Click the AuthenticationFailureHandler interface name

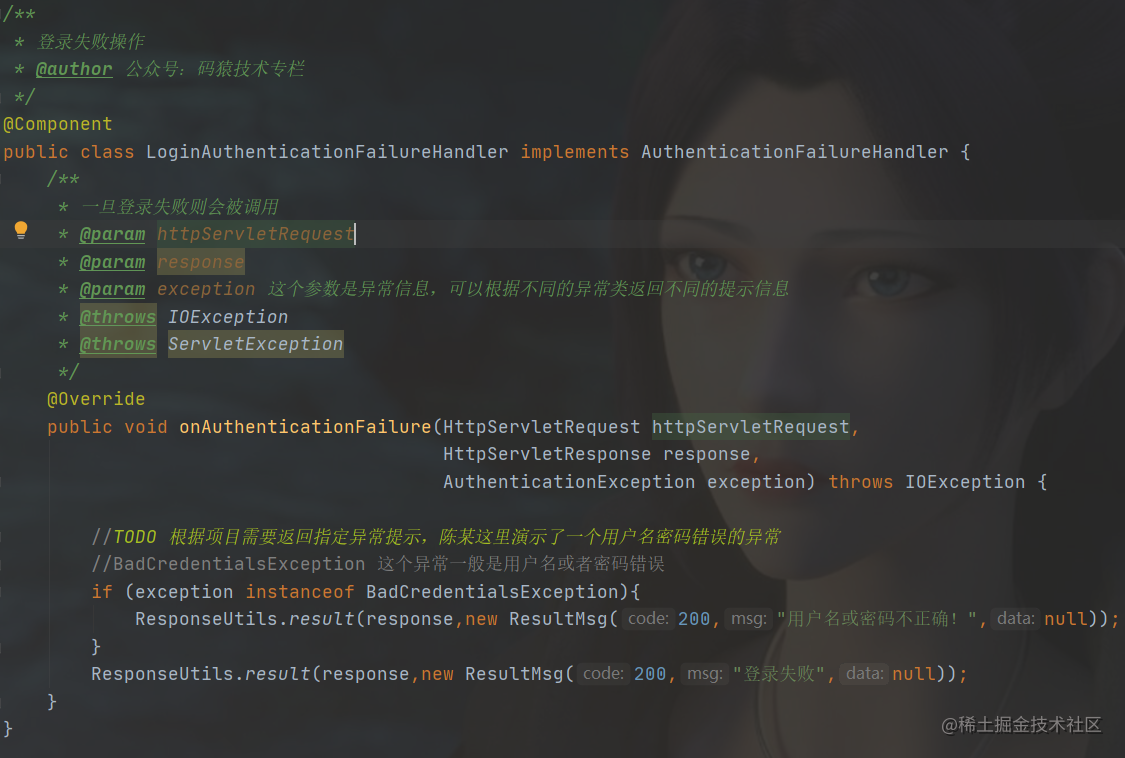(794, 152)
